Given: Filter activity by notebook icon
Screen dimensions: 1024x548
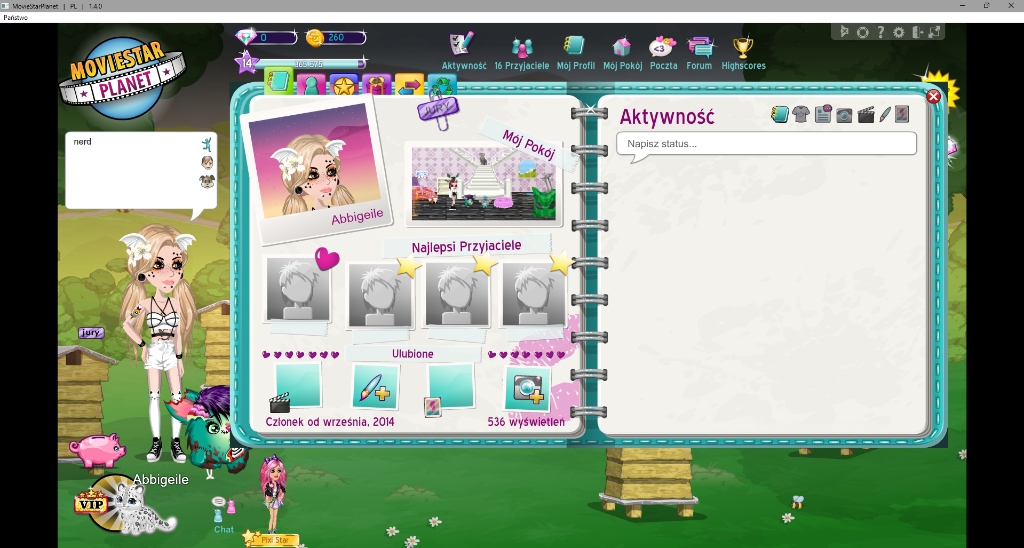Looking at the screenshot, I should pyautogui.click(x=779, y=115).
